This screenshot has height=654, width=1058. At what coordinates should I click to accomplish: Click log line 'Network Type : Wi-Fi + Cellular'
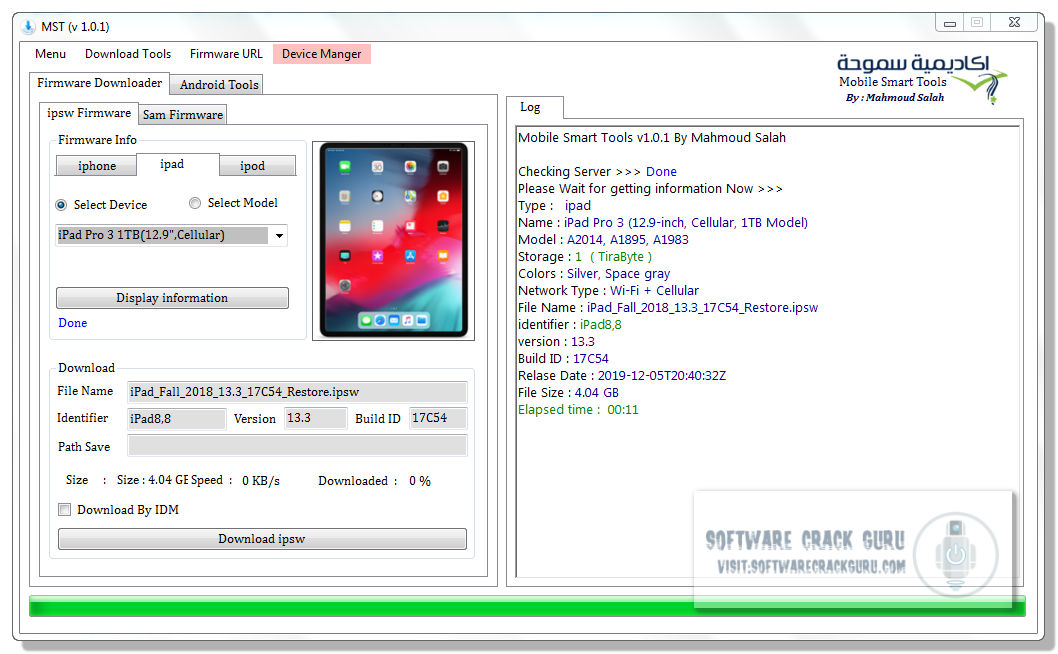[x=609, y=290]
